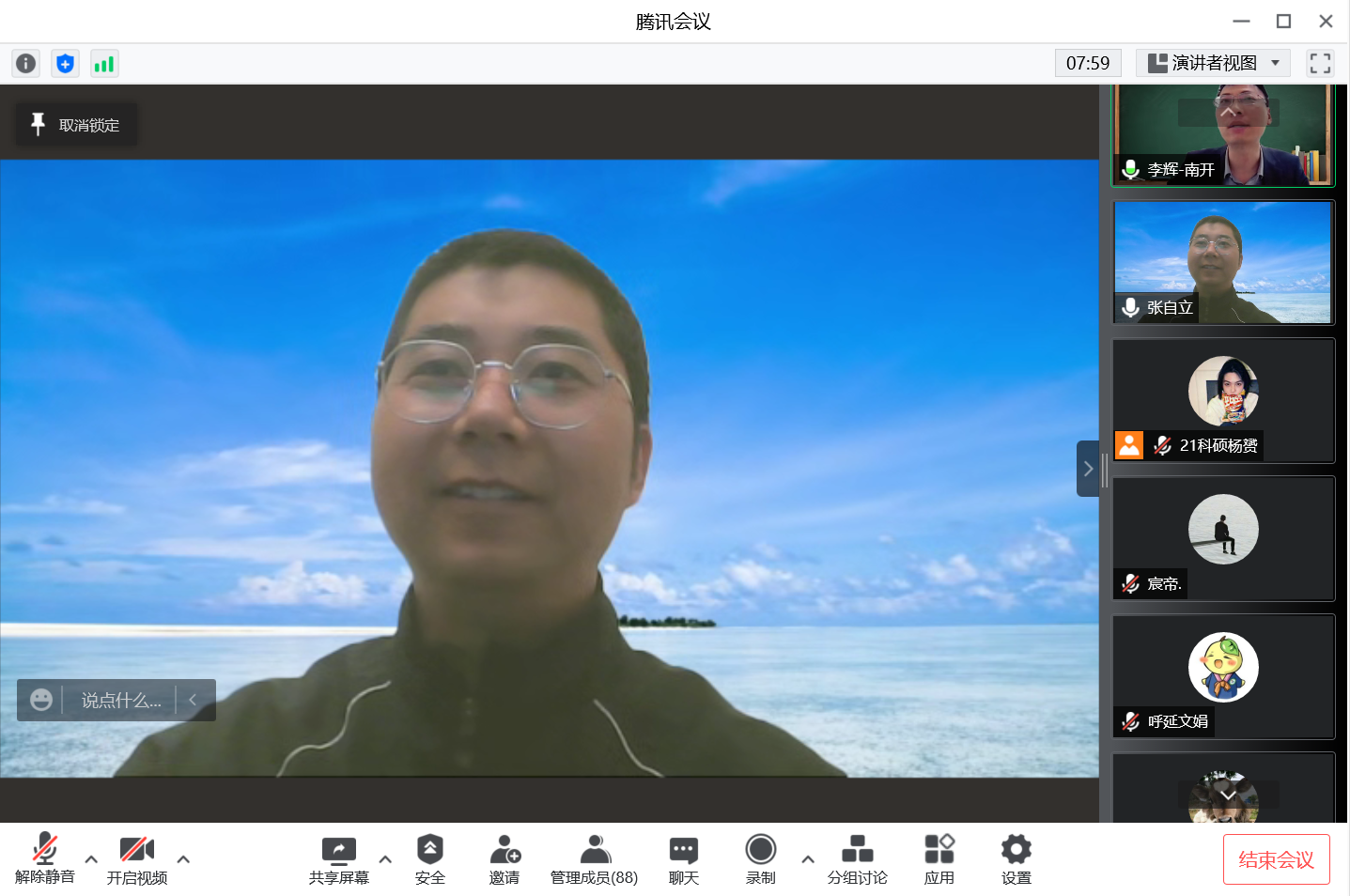Open the Share Screen (共享屏幕) tool
This screenshot has width=1350, height=896.
click(338, 858)
